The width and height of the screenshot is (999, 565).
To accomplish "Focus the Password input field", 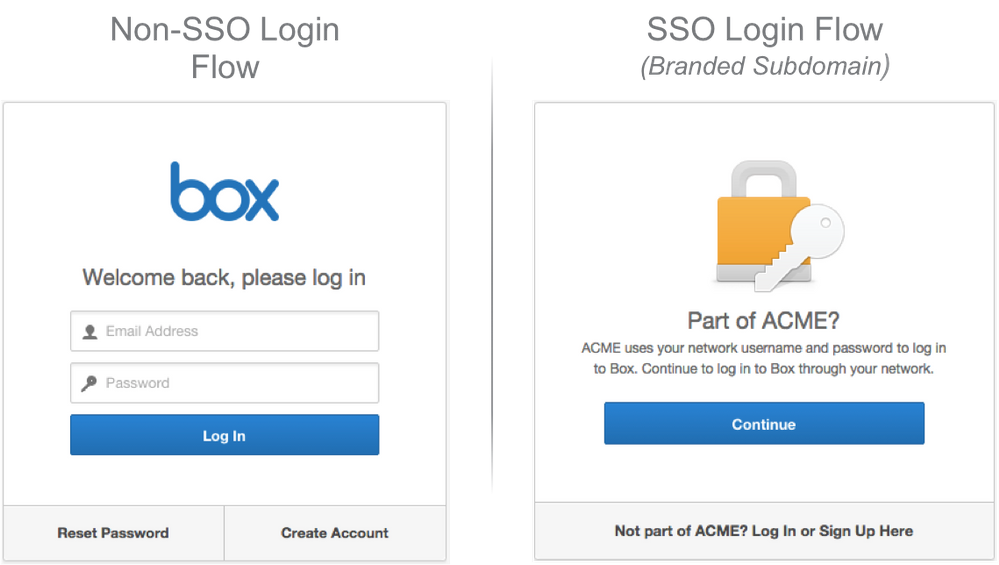I will (224, 383).
